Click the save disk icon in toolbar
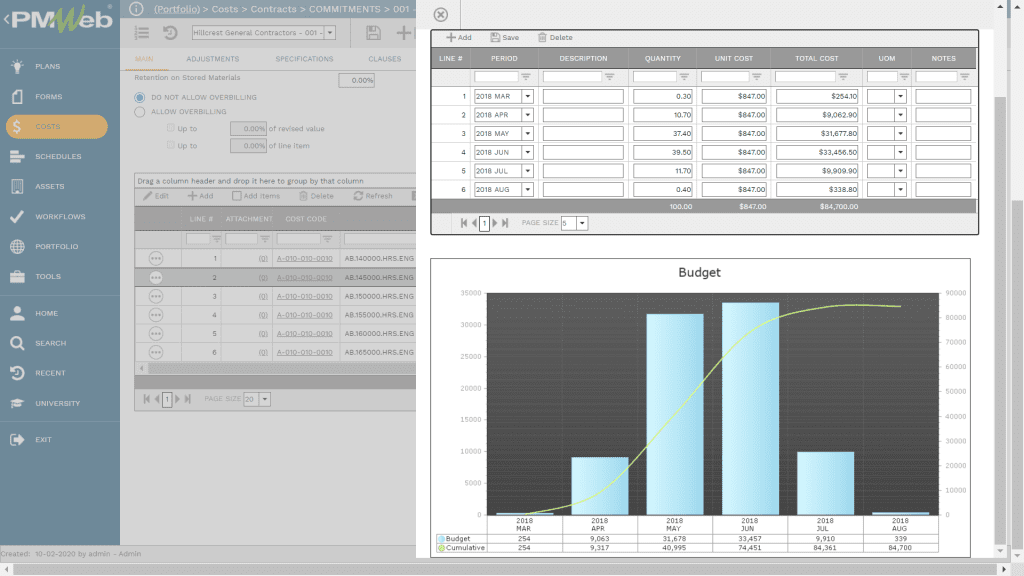 coord(373,33)
